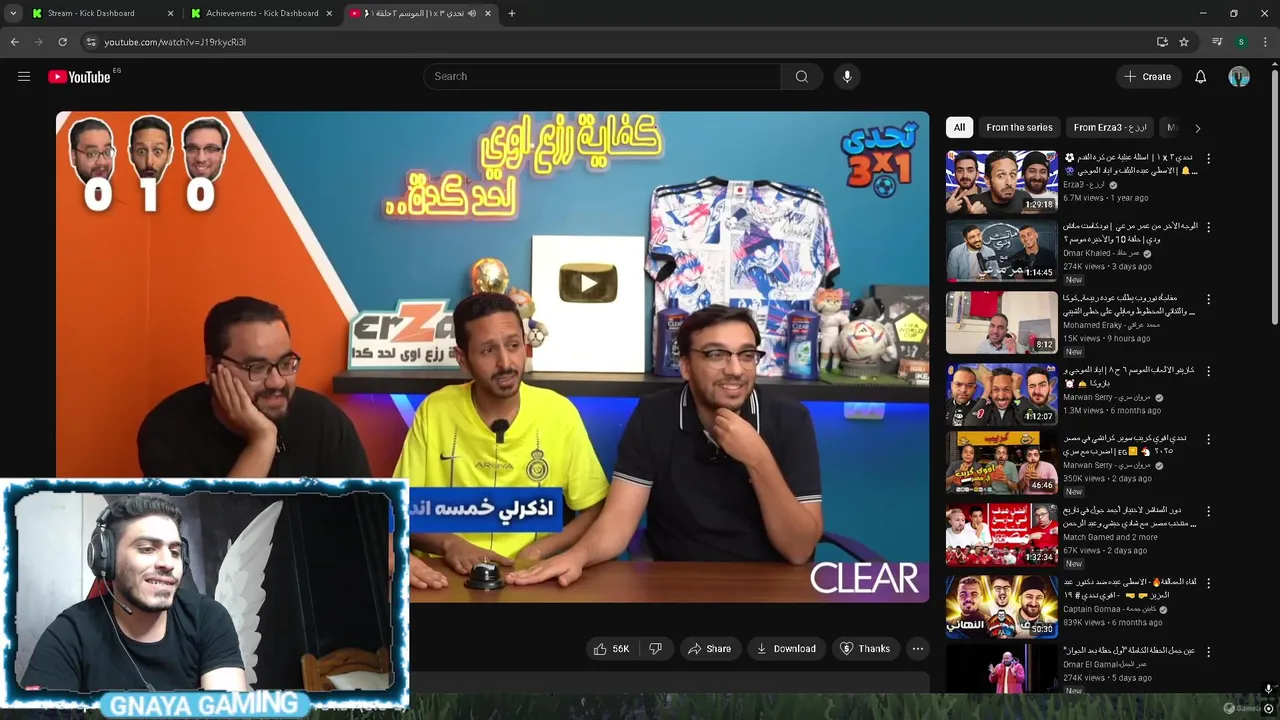
Task: Reload the current page
Action: pyautogui.click(x=62, y=42)
